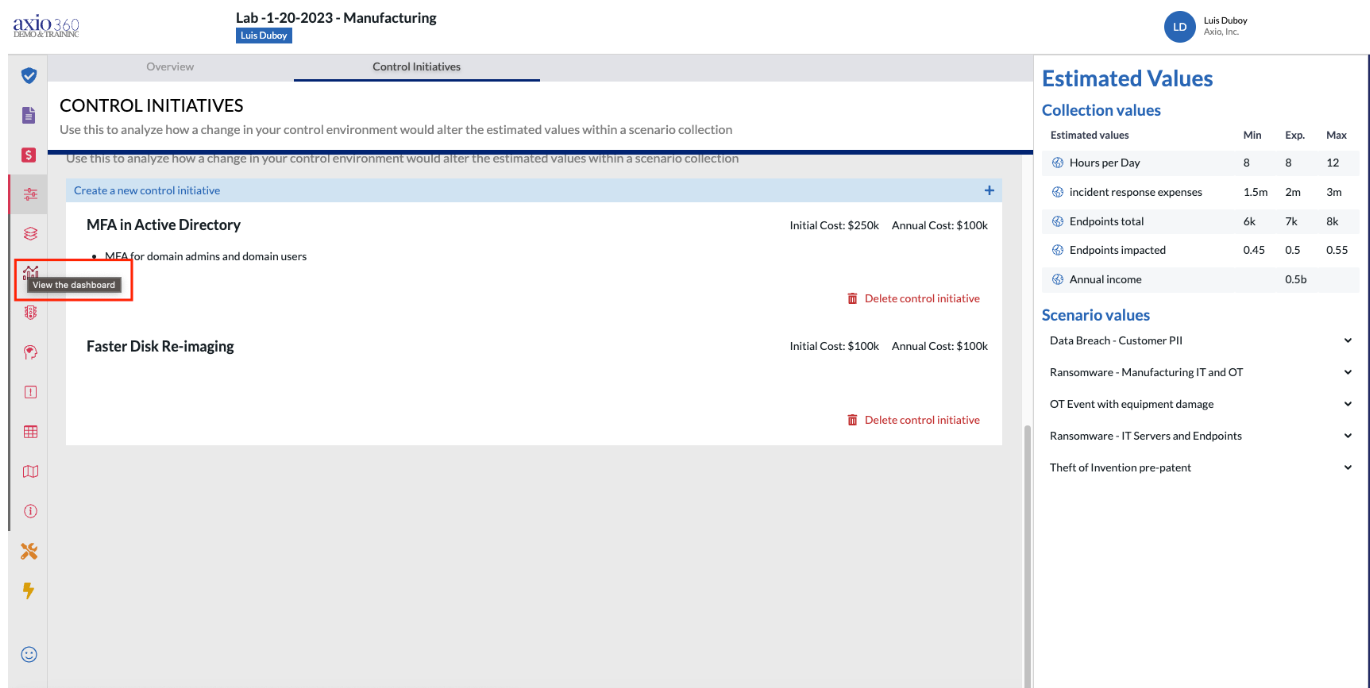The width and height of the screenshot is (1370, 688).
Task: Click Initial Cost: $250k value
Action: [834, 226]
